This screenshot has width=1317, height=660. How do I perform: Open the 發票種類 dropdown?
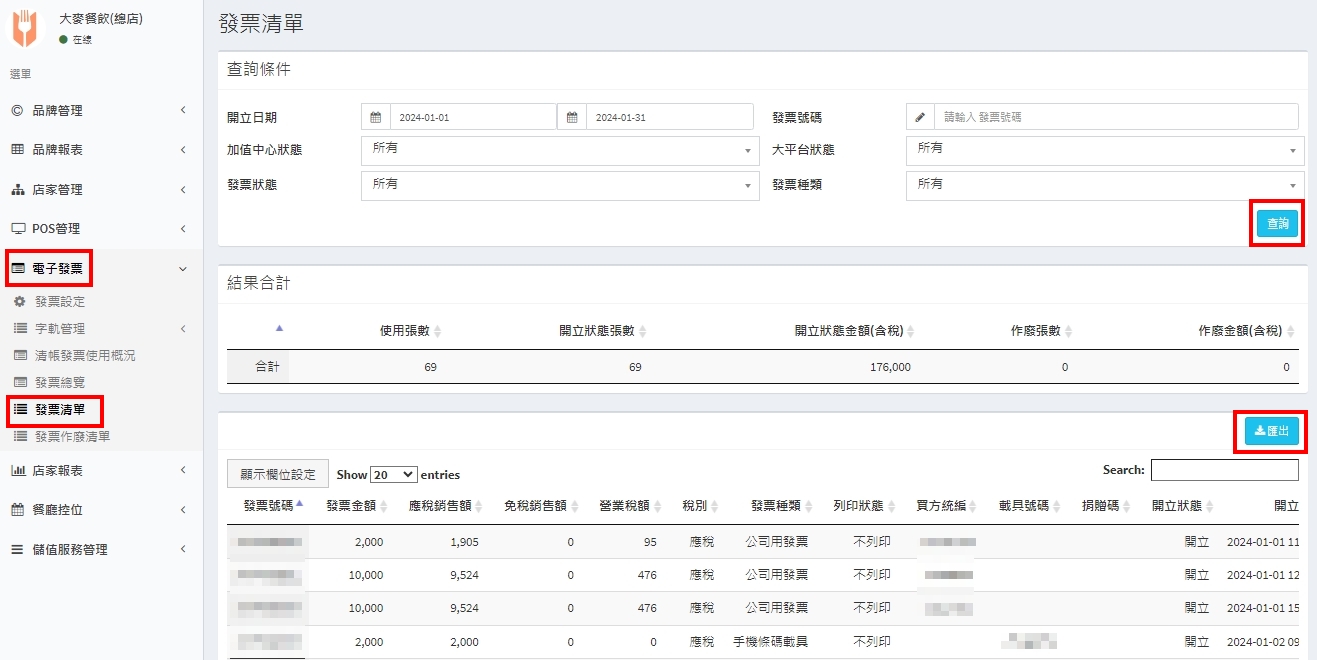click(1104, 187)
